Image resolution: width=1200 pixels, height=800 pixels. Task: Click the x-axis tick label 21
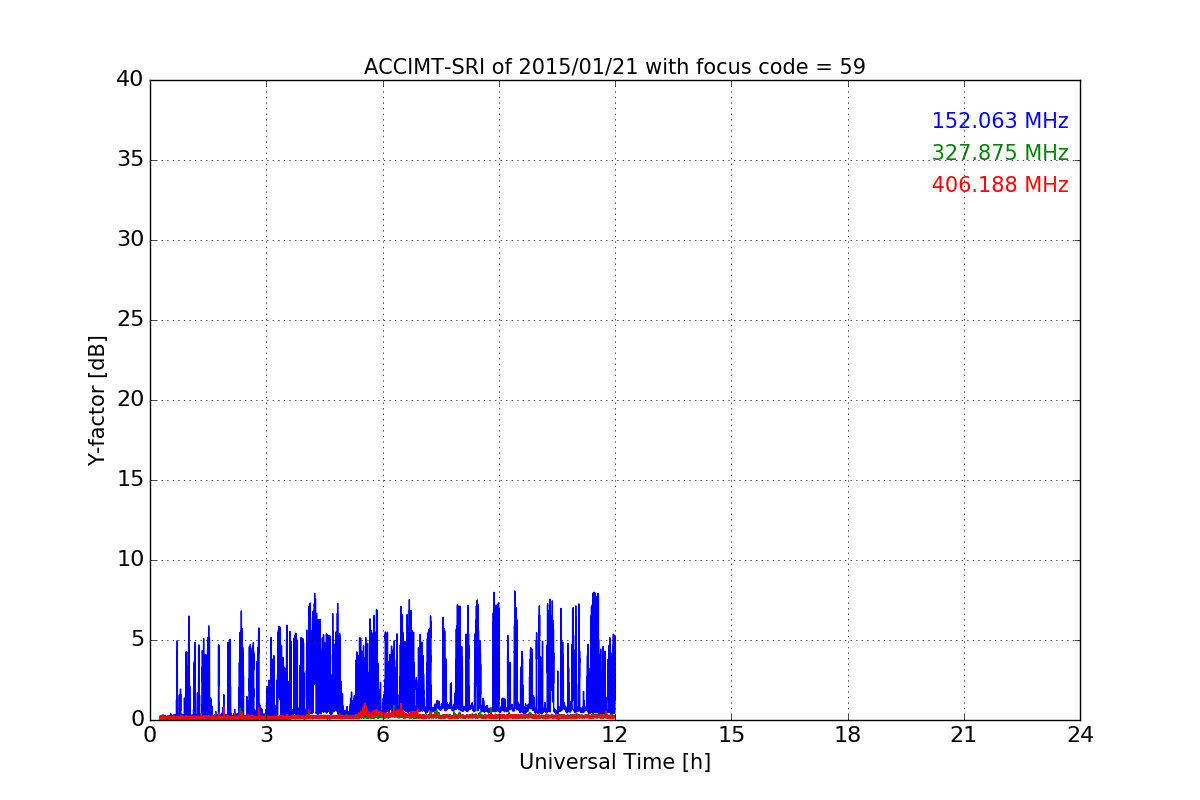[964, 735]
